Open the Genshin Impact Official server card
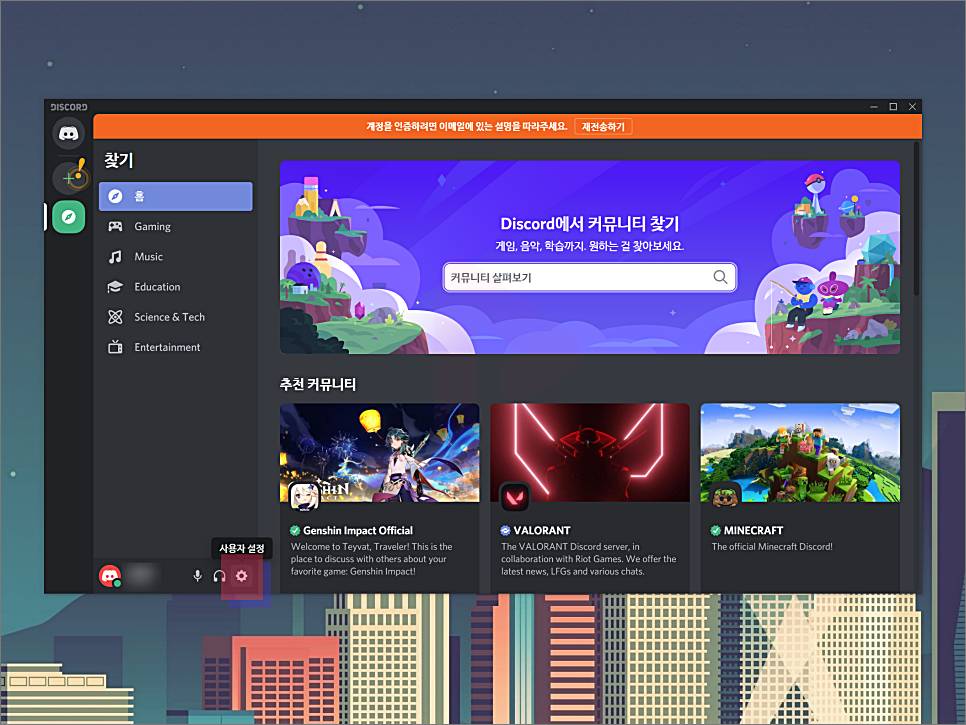The height and width of the screenshot is (725, 966). pos(380,498)
